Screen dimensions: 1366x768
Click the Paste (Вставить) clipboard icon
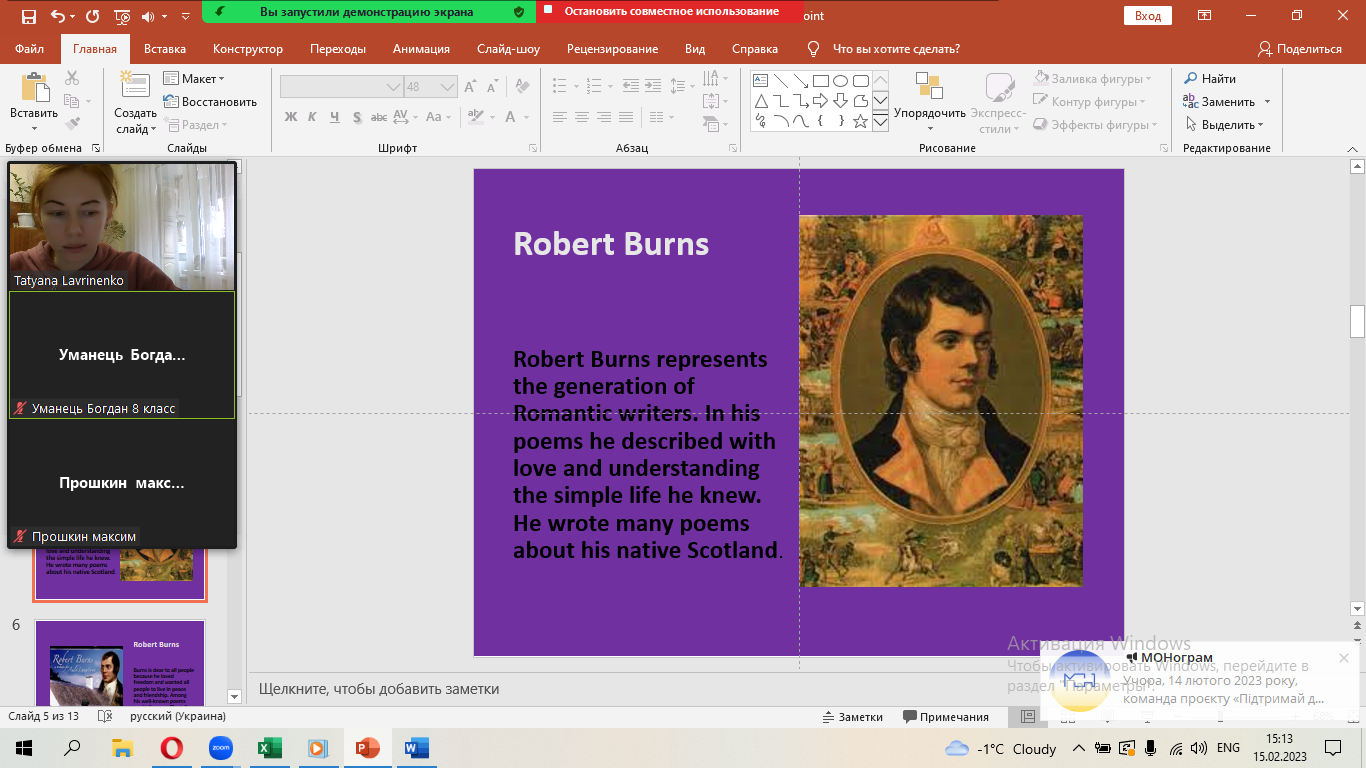(34, 88)
